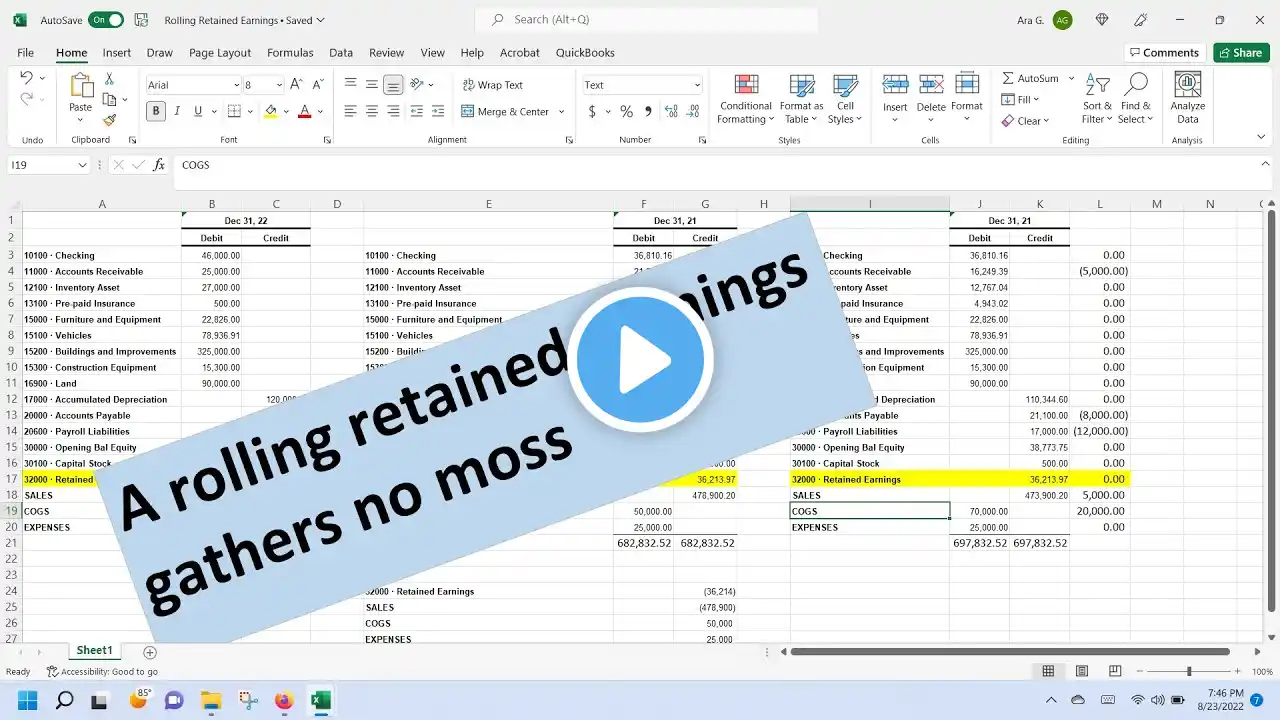The height and width of the screenshot is (720, 1280).
Task: Add a new sheet
Action: [150, 652]
